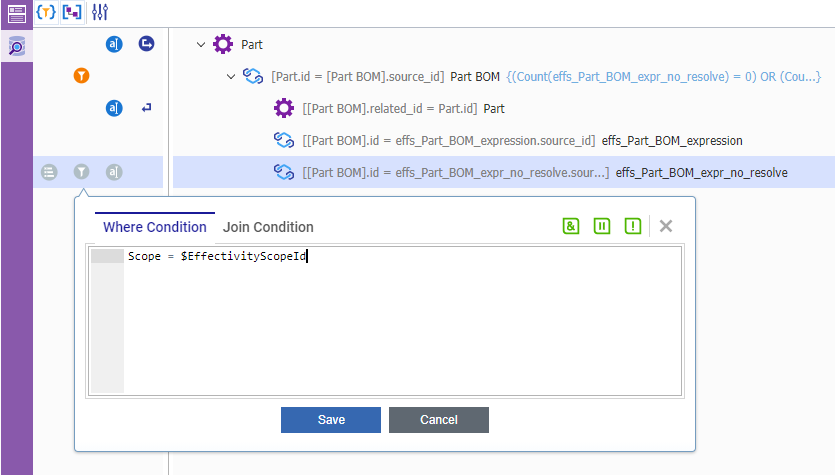Collapse the root Part node

pos(201,45)
